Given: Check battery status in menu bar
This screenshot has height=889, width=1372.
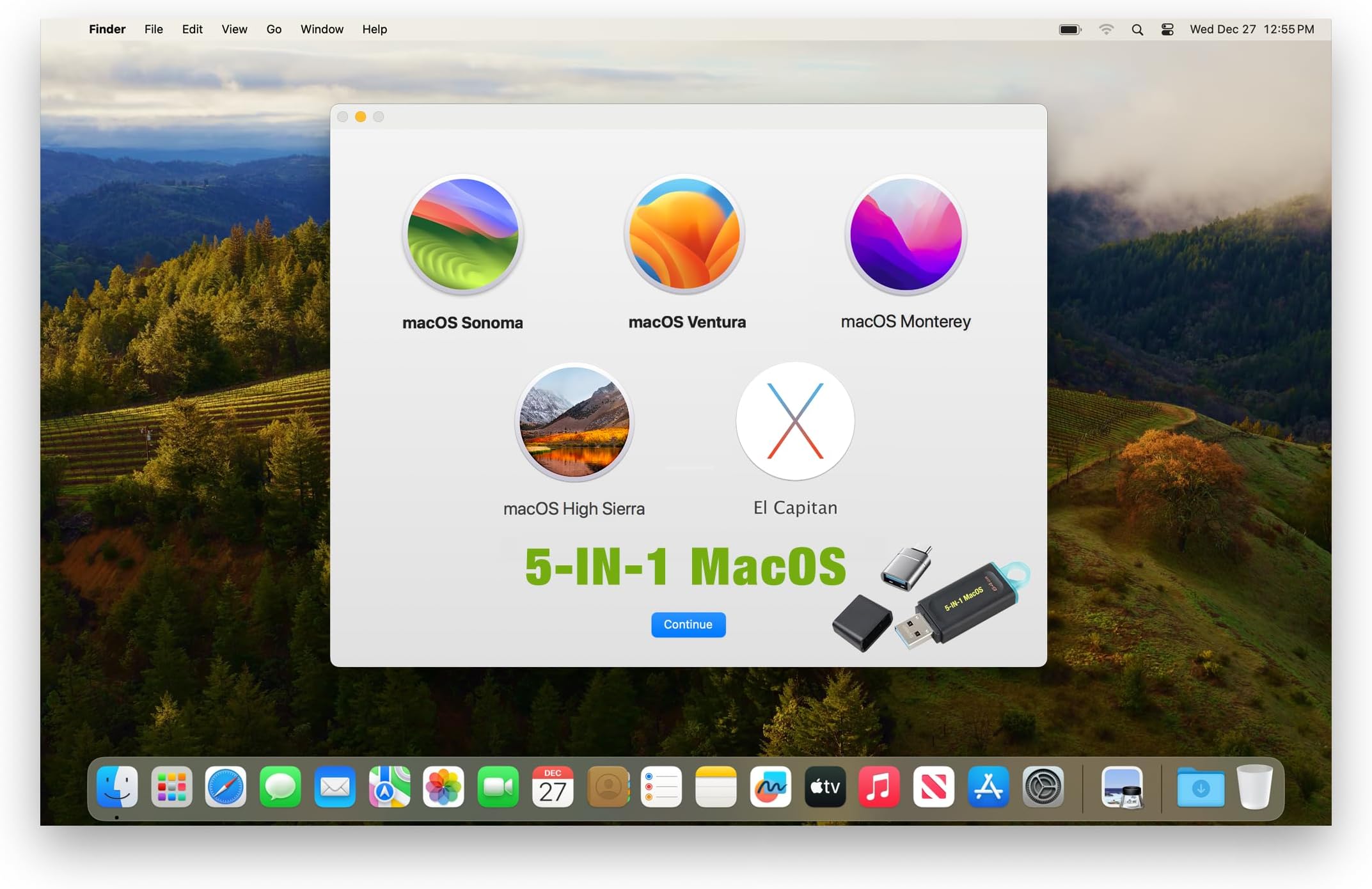Looking at the screenshot, I should pyautogui.click(x=1070, y=29).
